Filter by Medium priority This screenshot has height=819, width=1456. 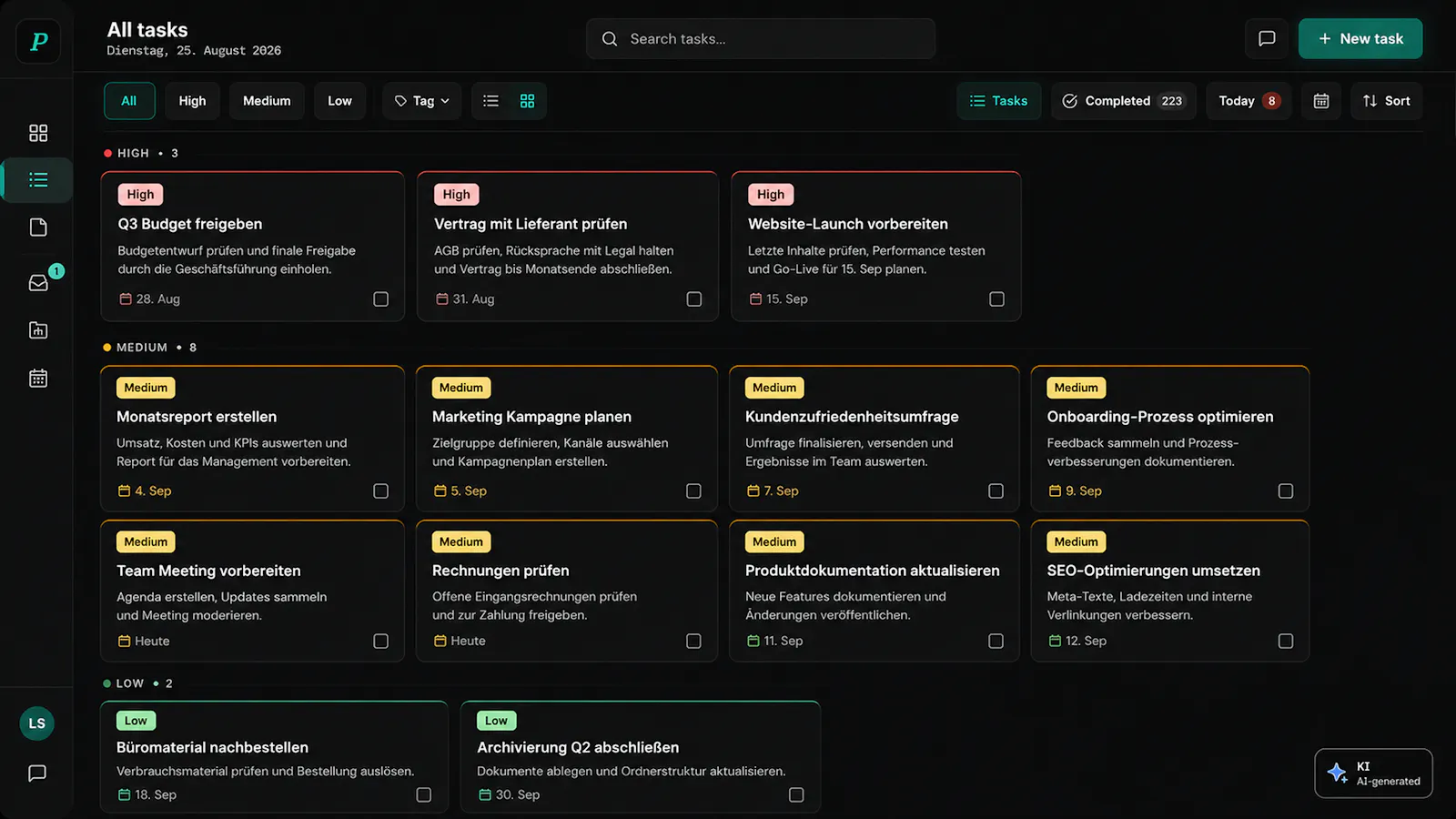[x=267, y=101]
